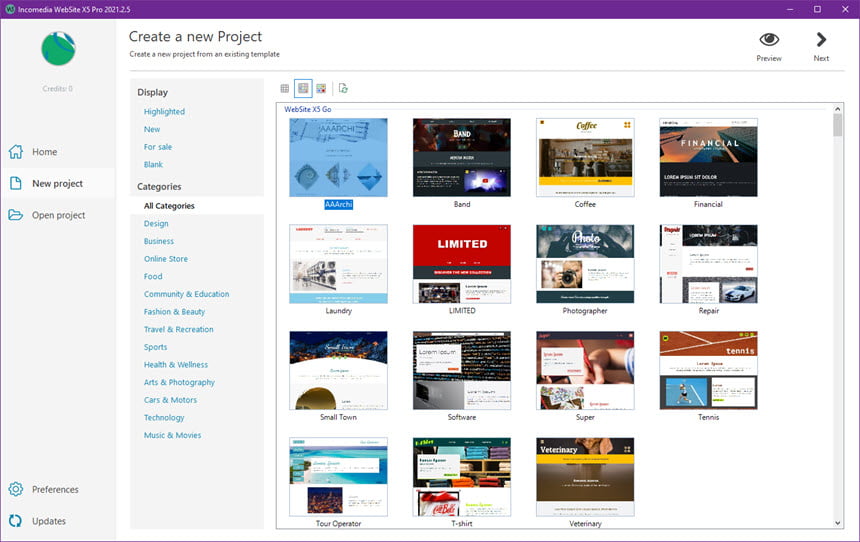Select the Laundry template thumbnail
The width and height of the screenshot is (860, 542).
click(338, 264)
